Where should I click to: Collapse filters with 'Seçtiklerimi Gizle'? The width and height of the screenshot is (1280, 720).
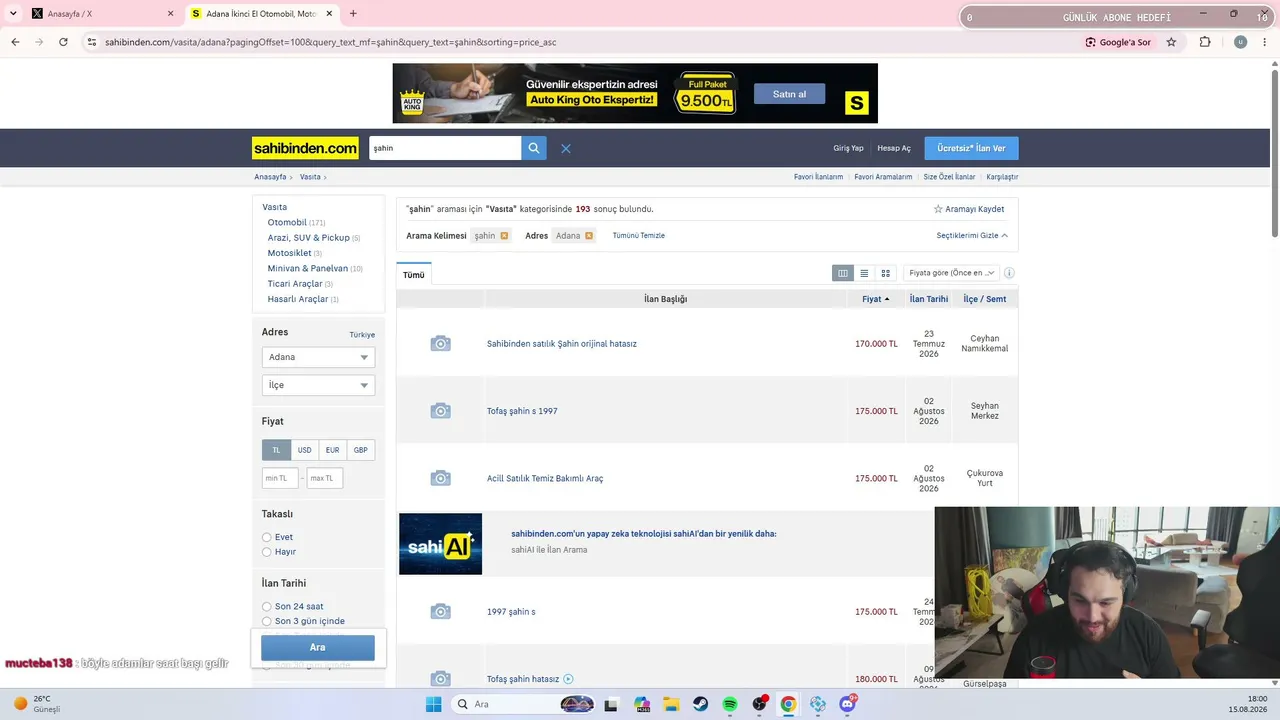click(x=972, y=236)
